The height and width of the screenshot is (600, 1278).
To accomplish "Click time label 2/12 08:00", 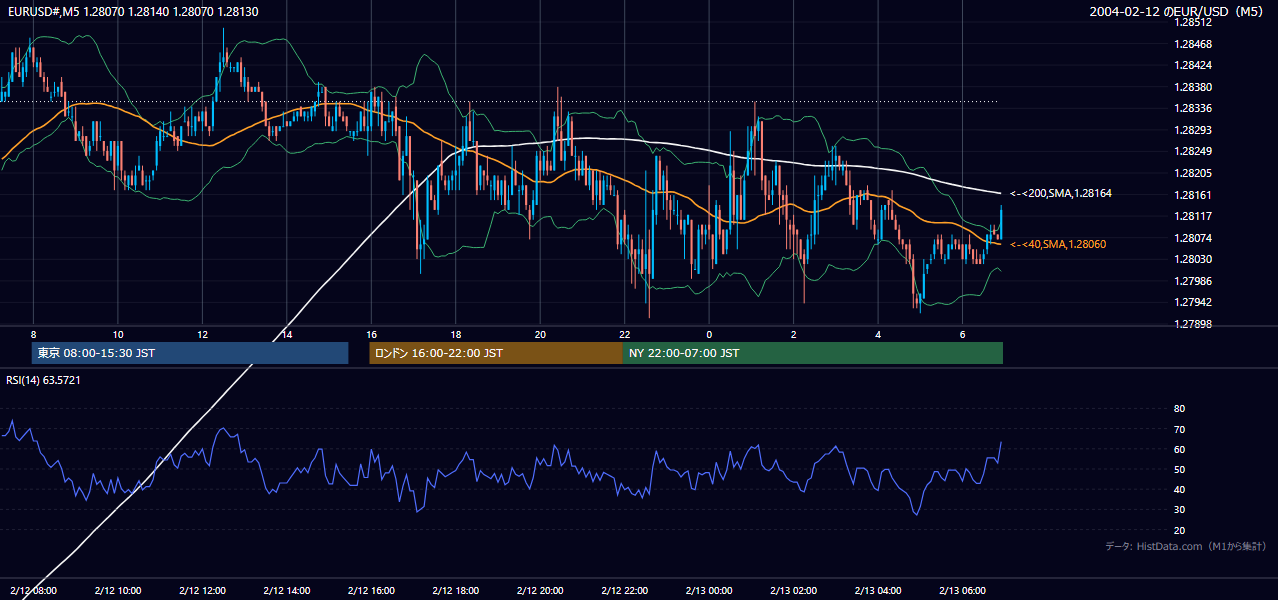I will (33, 591).
